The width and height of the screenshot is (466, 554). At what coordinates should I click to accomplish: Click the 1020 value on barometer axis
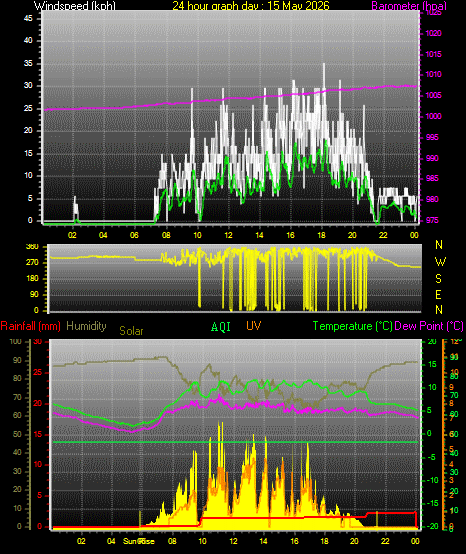click(433, 33)
